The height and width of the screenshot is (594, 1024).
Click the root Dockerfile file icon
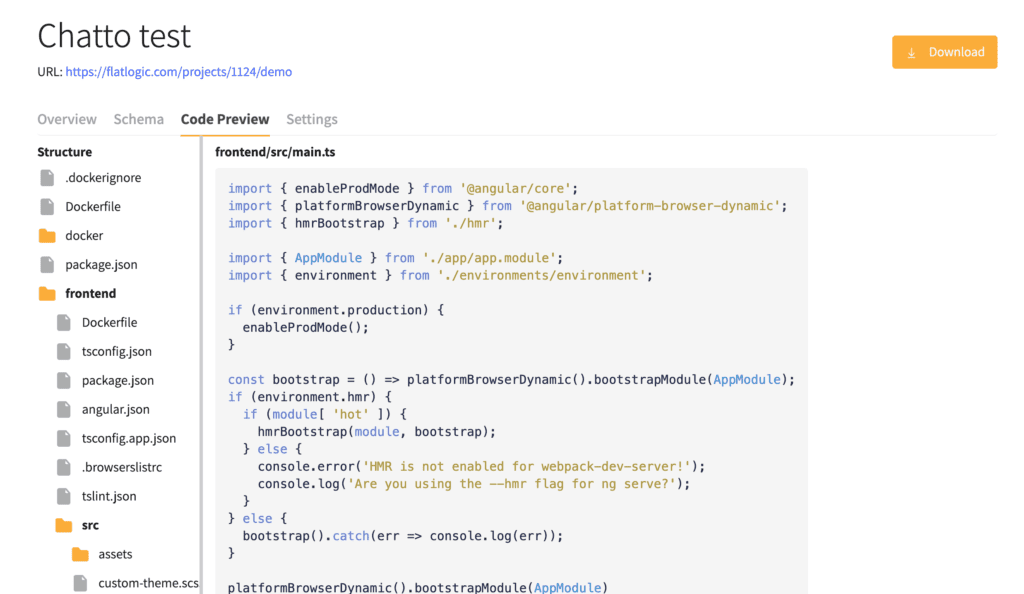tap(47, 206)
